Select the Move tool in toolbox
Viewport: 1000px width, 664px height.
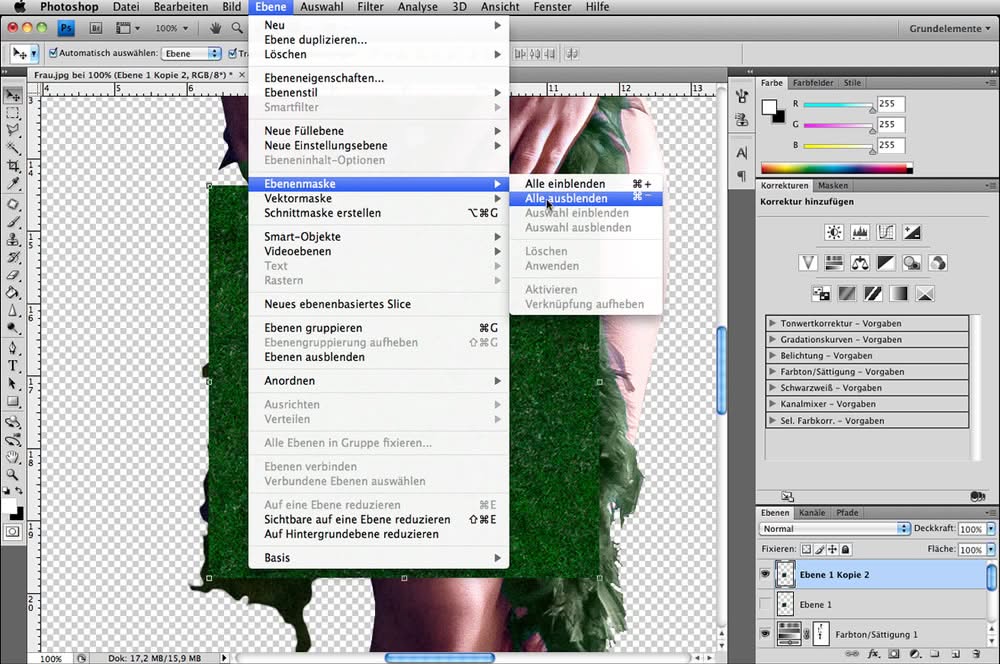click(13, 96)
